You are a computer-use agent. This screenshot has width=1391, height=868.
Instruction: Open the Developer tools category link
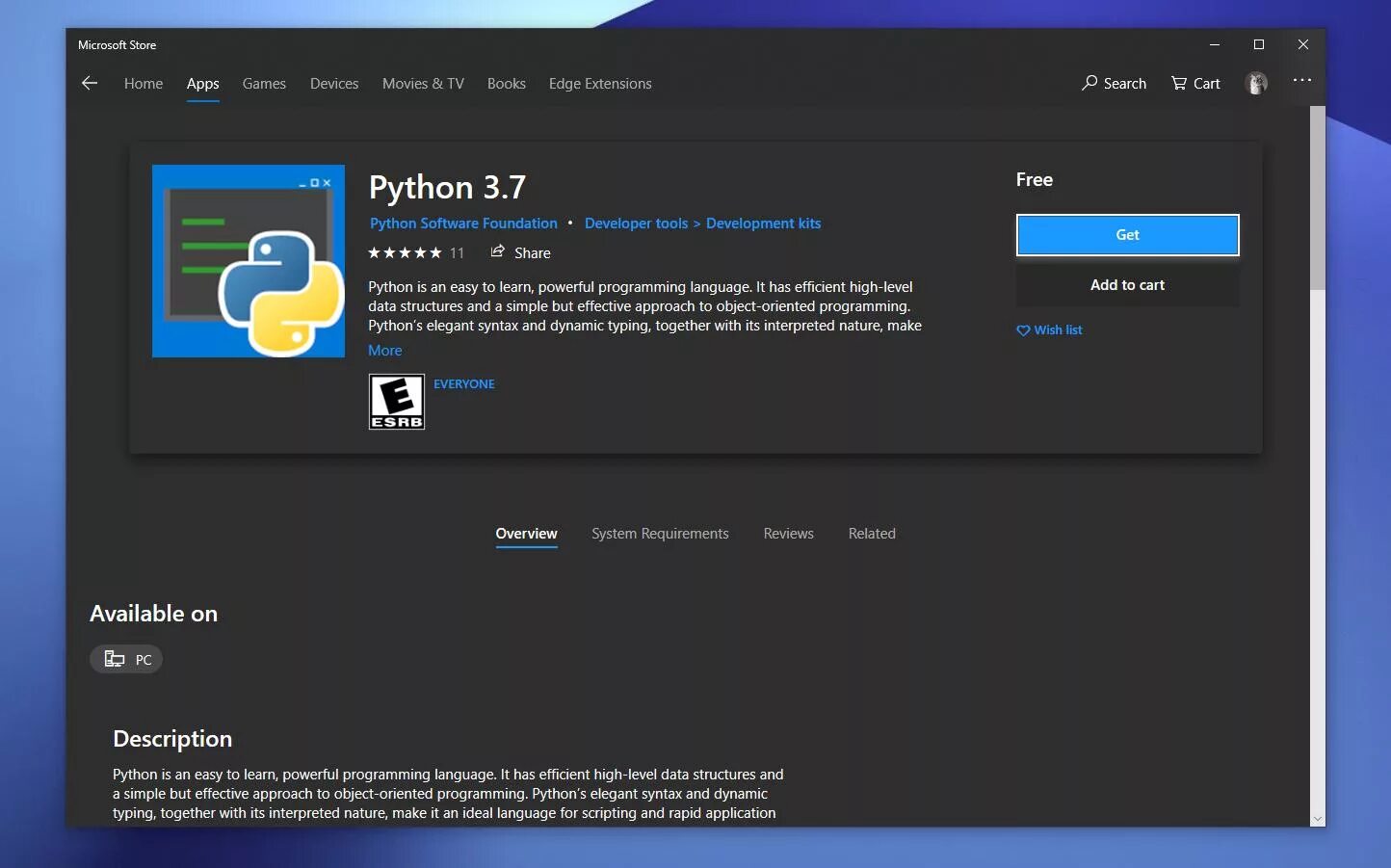click(x=636, y=224)
